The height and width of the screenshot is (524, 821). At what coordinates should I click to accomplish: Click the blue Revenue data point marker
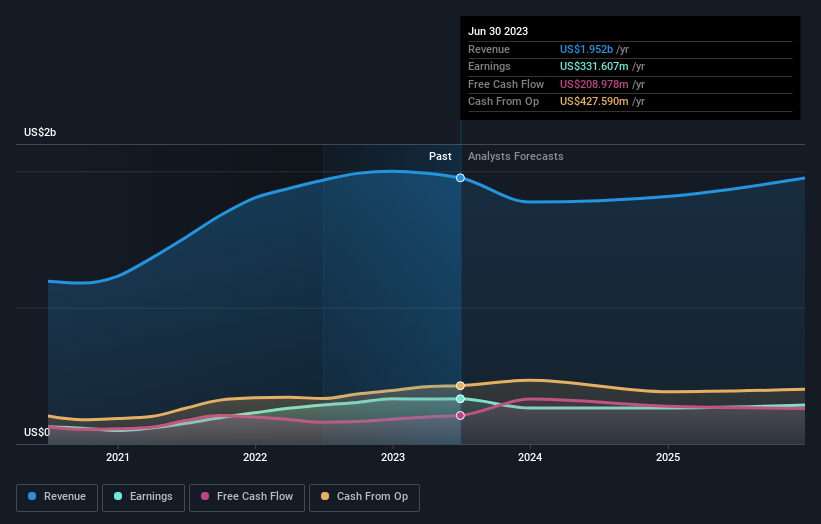coord(460,178)
